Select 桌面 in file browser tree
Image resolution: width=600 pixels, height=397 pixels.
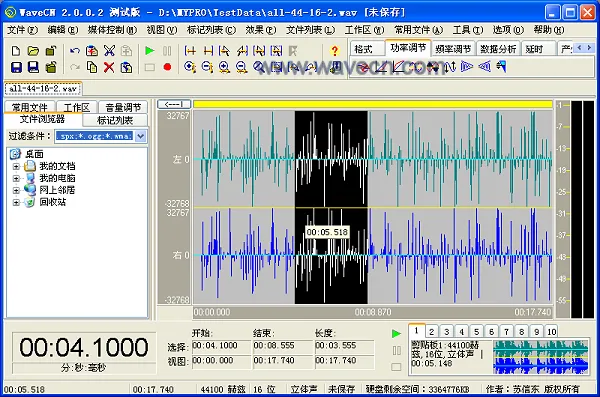pos(34,154)
